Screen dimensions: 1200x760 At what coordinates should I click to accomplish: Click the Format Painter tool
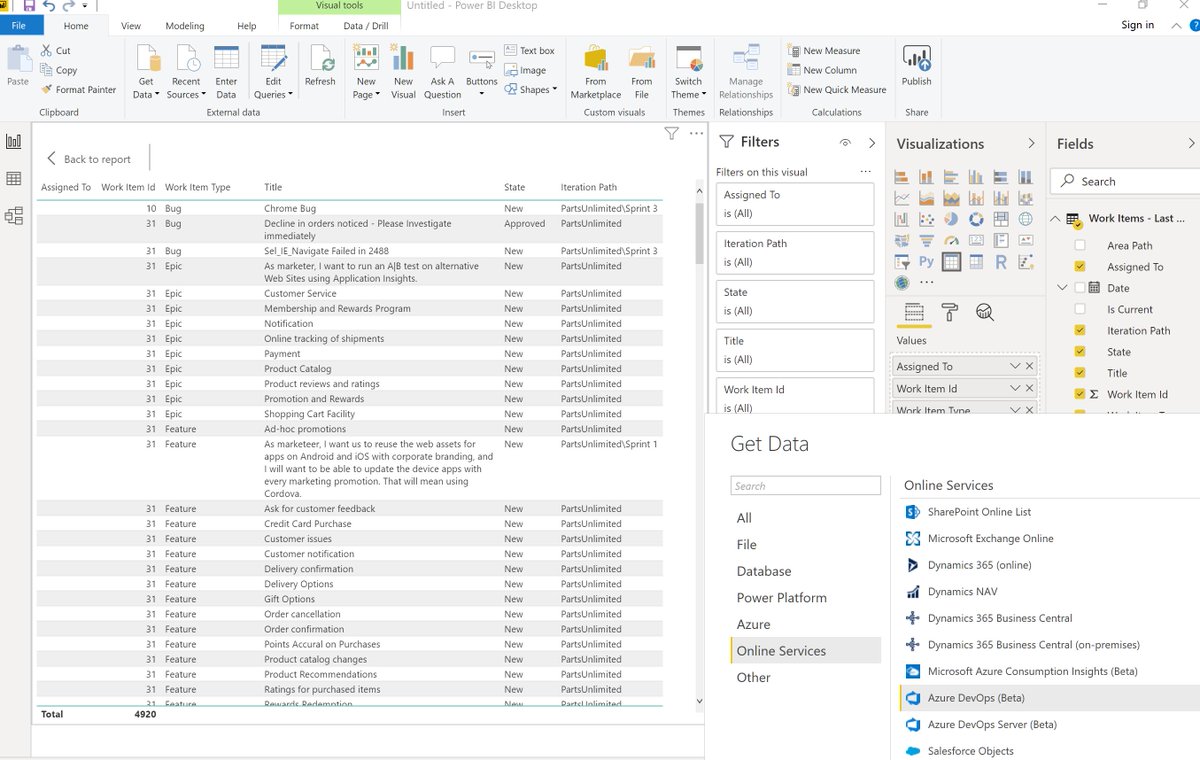pyautogui.click(x=78, y=90)
